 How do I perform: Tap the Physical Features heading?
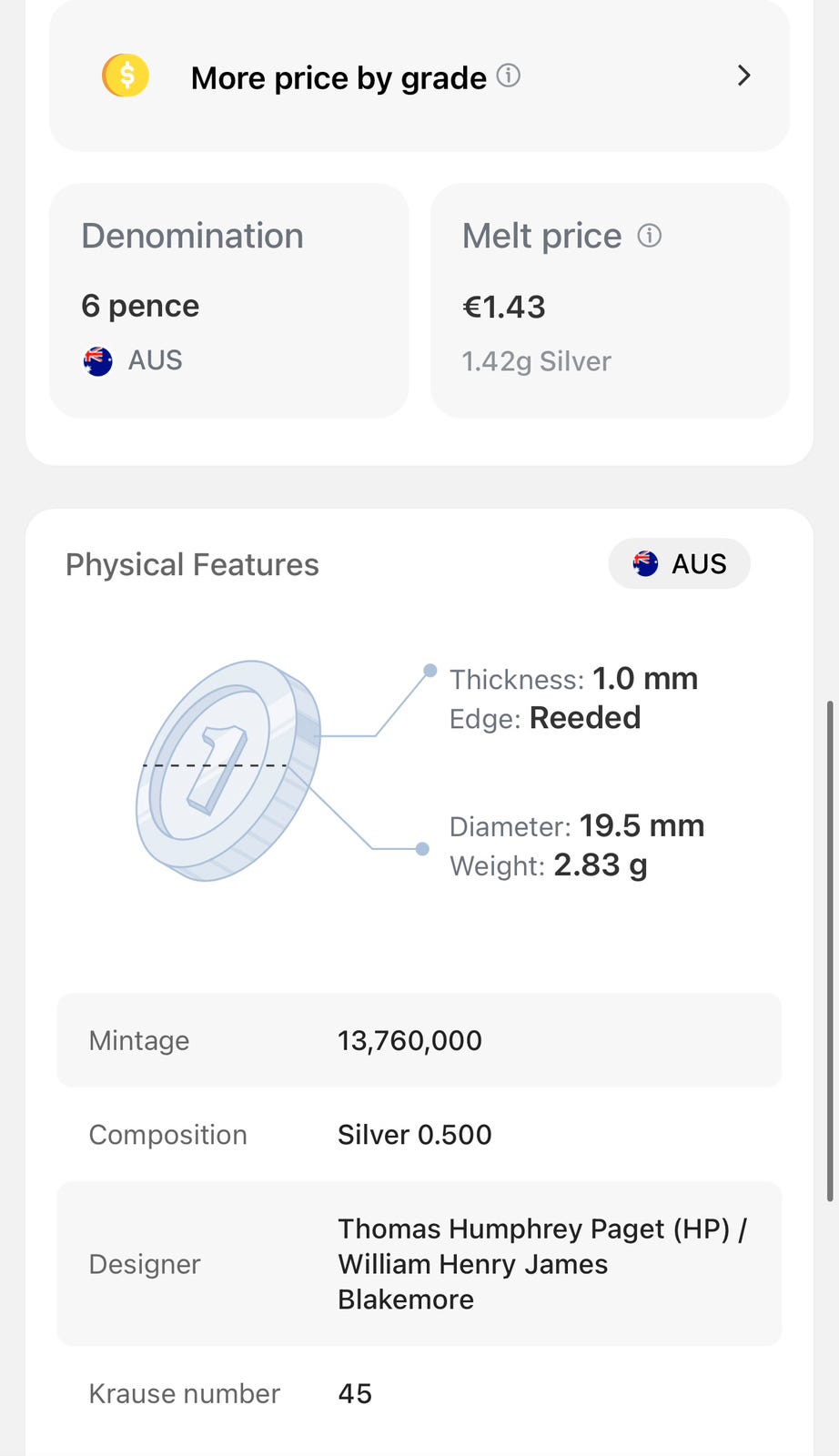pos(192,565)
